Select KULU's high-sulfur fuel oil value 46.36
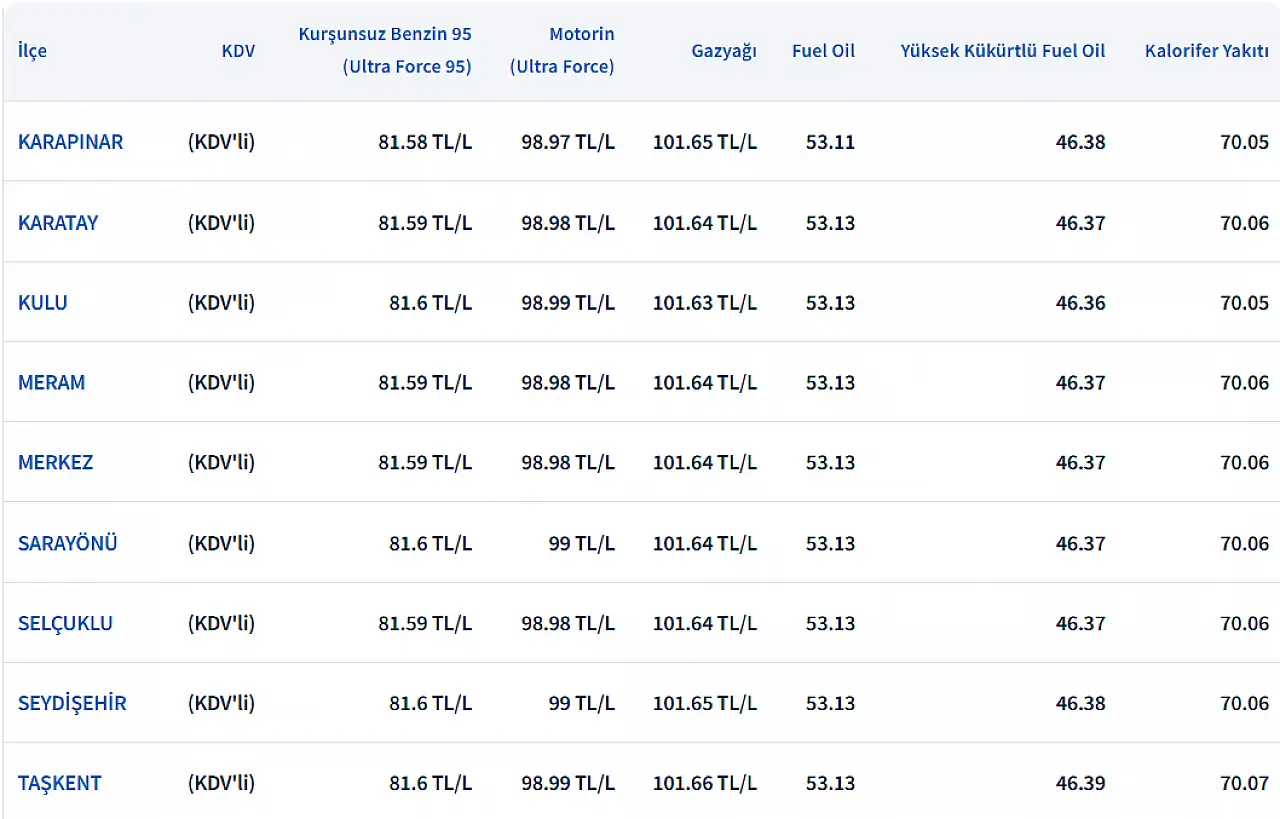Viewport: 1280px width, 819px height. point(1081,303)
